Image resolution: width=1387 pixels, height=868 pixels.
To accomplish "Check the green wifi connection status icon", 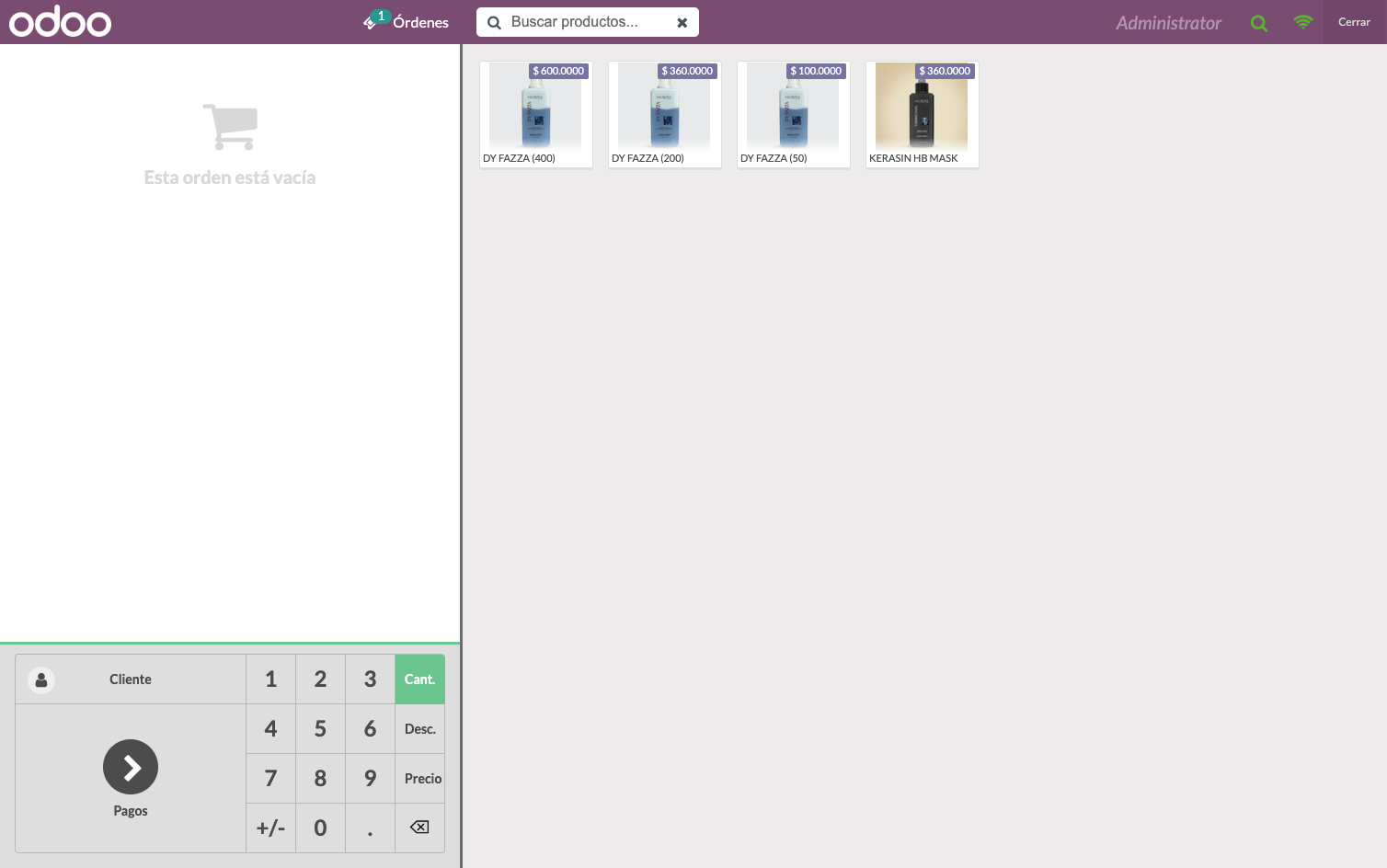I will click(1302, 22).
